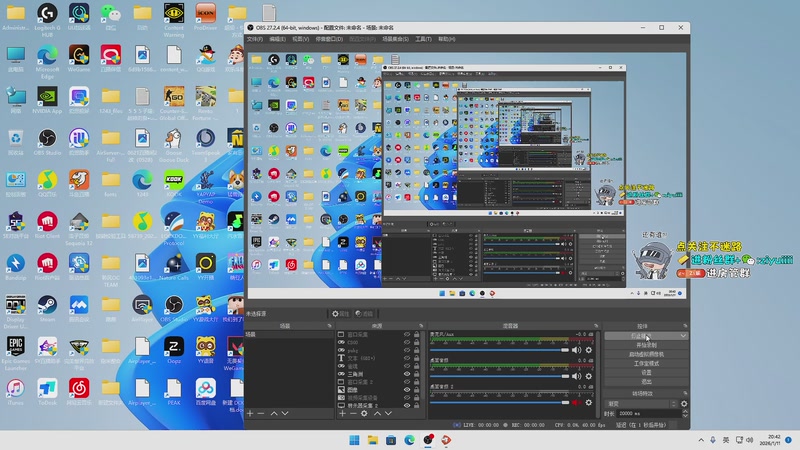Open the 视图(V) menu
Screen dimensions: 800x450
coord(300,39)
